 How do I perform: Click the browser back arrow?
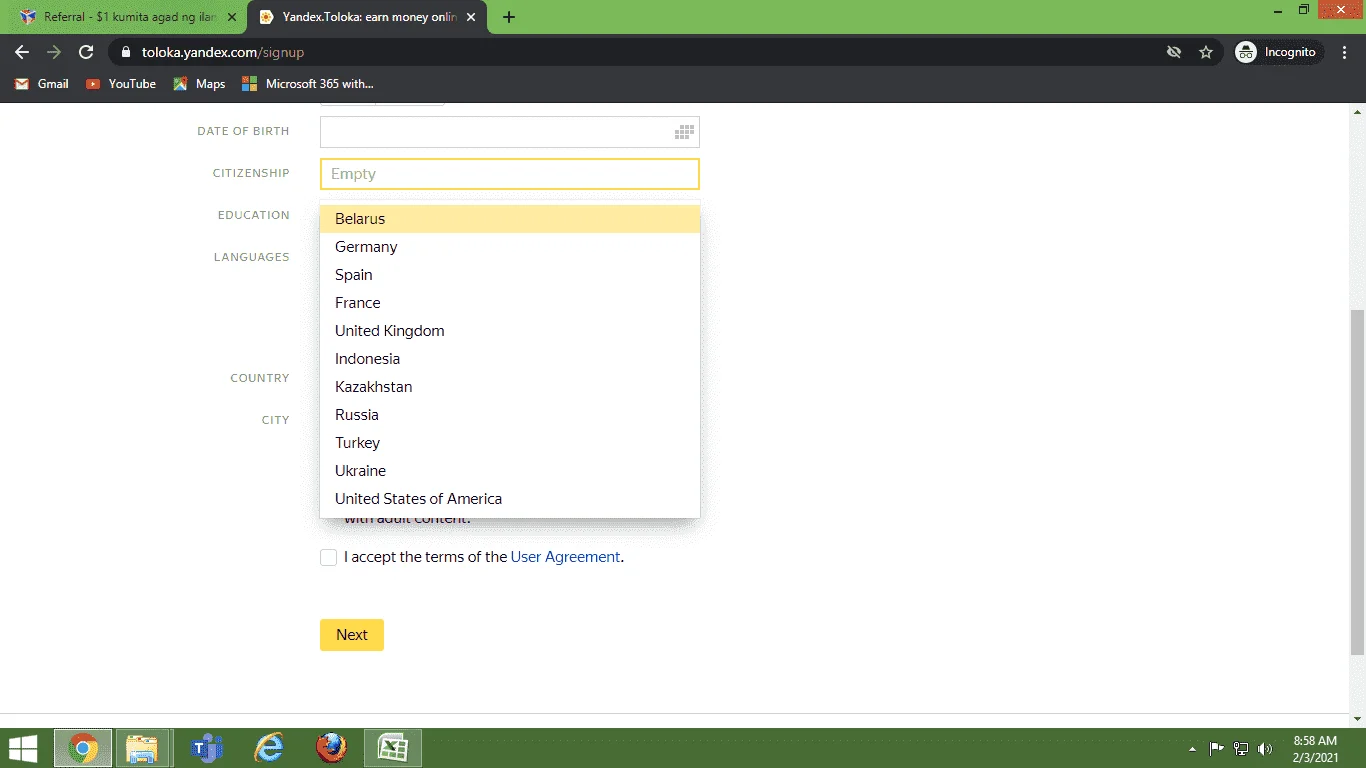pyautogui.click(x=22, y=52)
